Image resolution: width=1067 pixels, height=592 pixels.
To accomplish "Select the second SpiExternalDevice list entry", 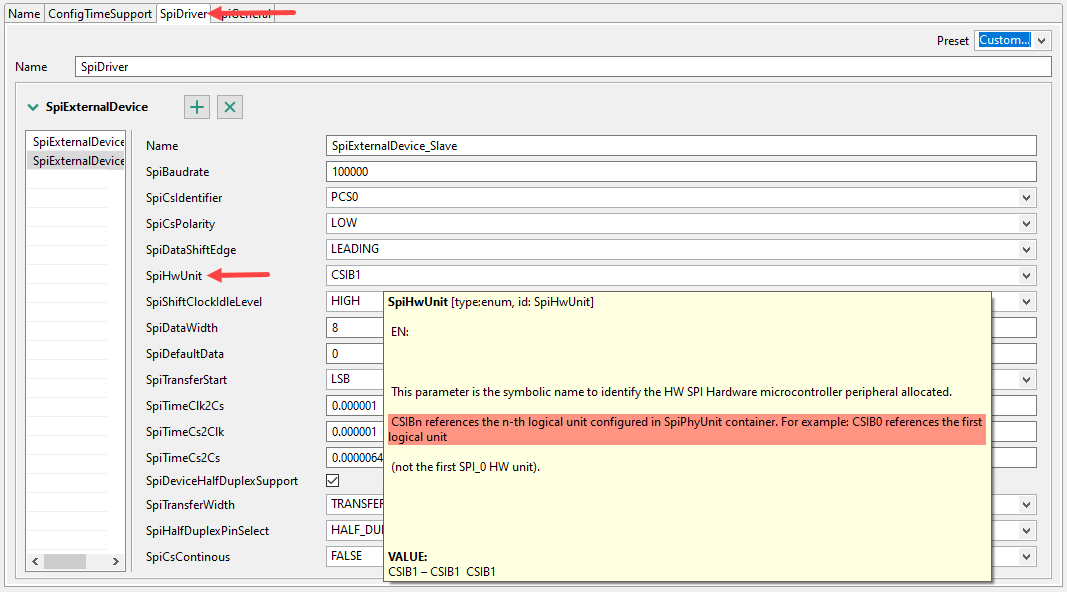I will tap(76, 160).
